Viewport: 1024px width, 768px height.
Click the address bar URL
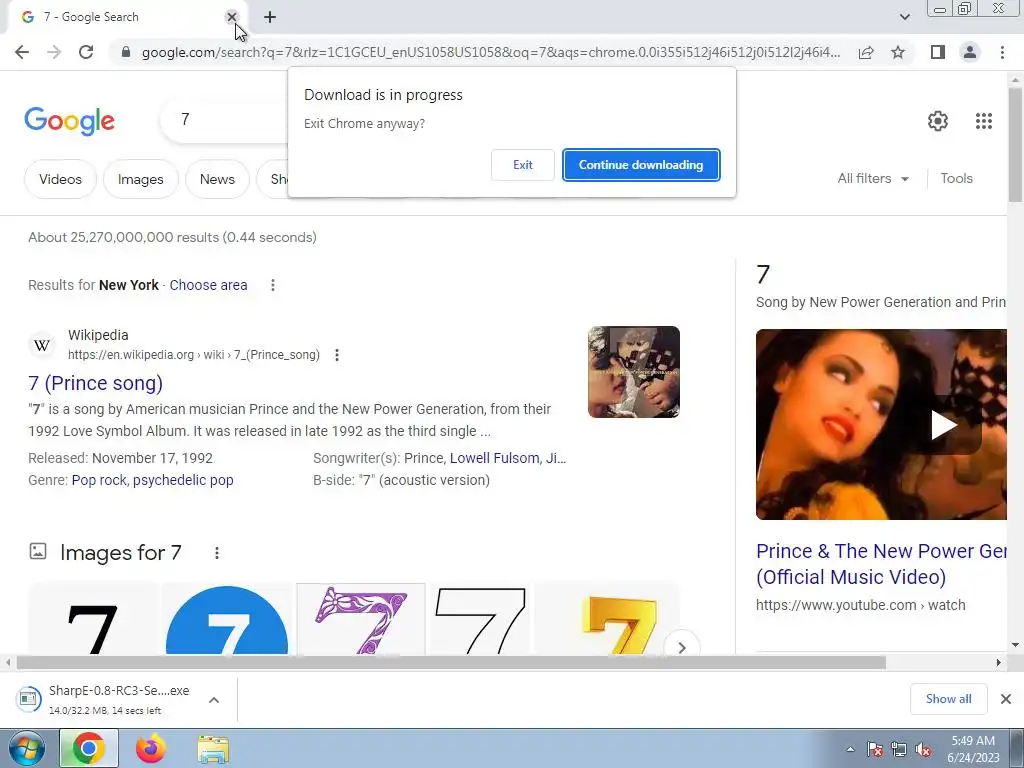tap(490, 52)
